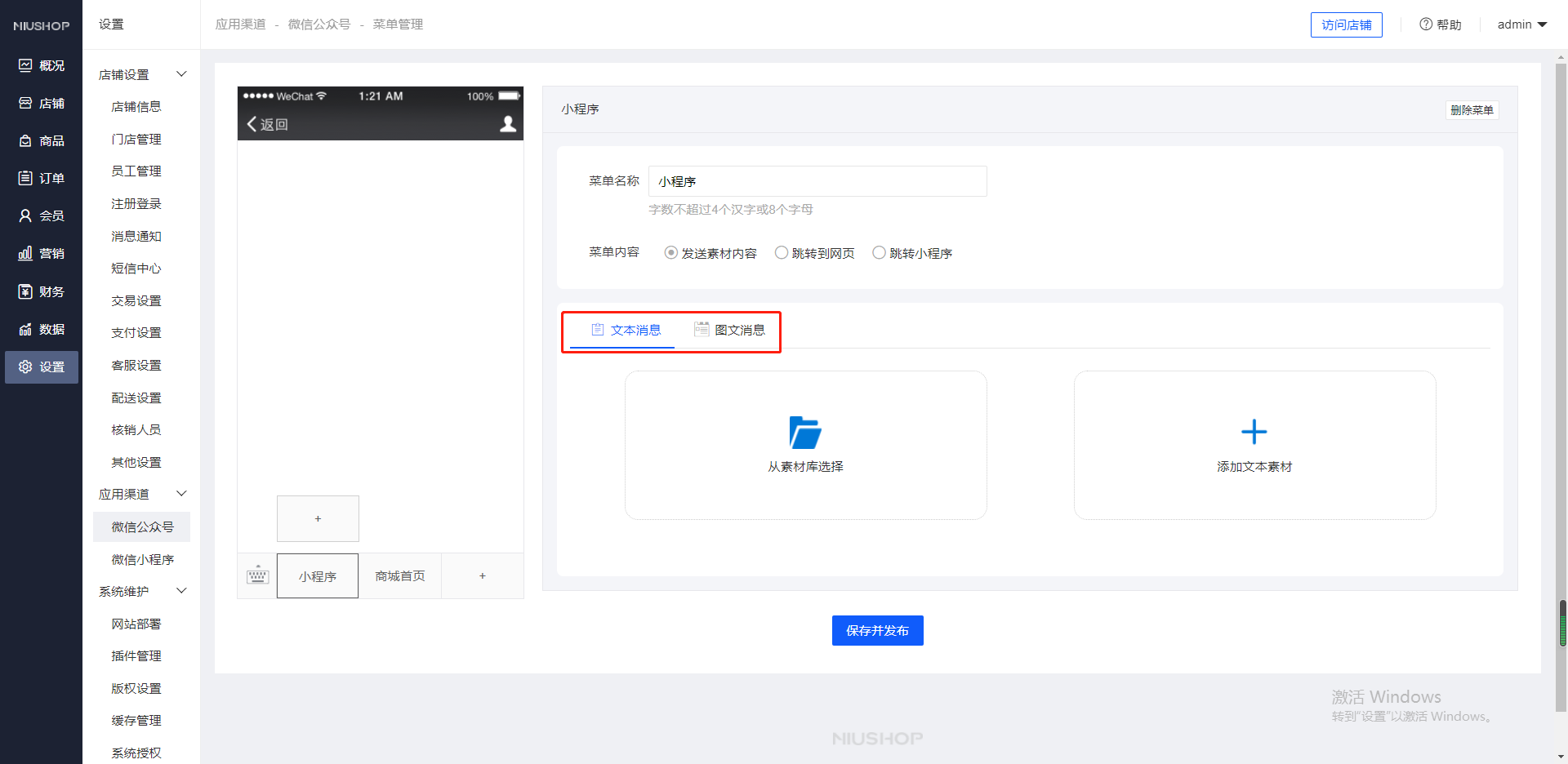Go to the 店铺 shop section
The image size is (1568, 764).
point(42,104)
